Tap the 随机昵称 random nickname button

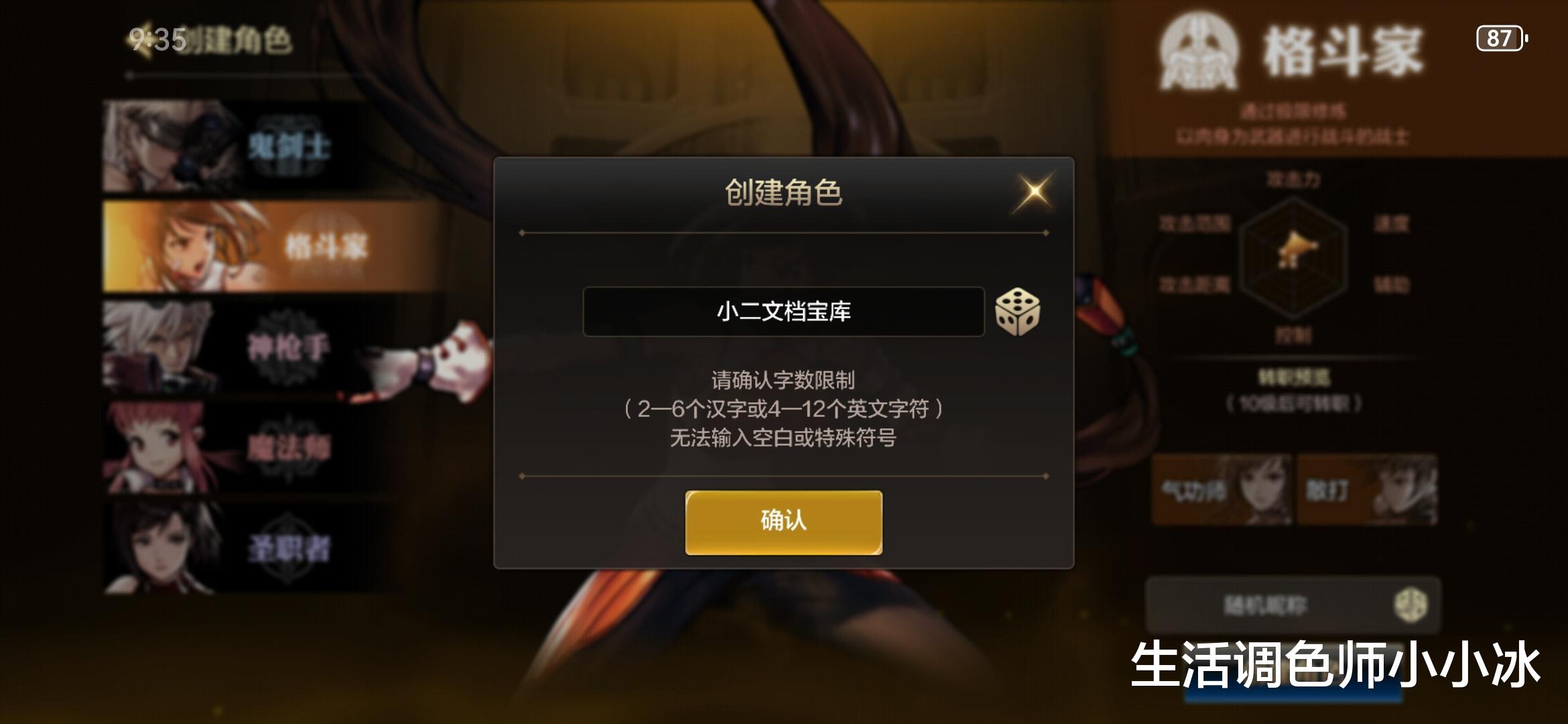pyautogui.click(x=1293, y=605)
